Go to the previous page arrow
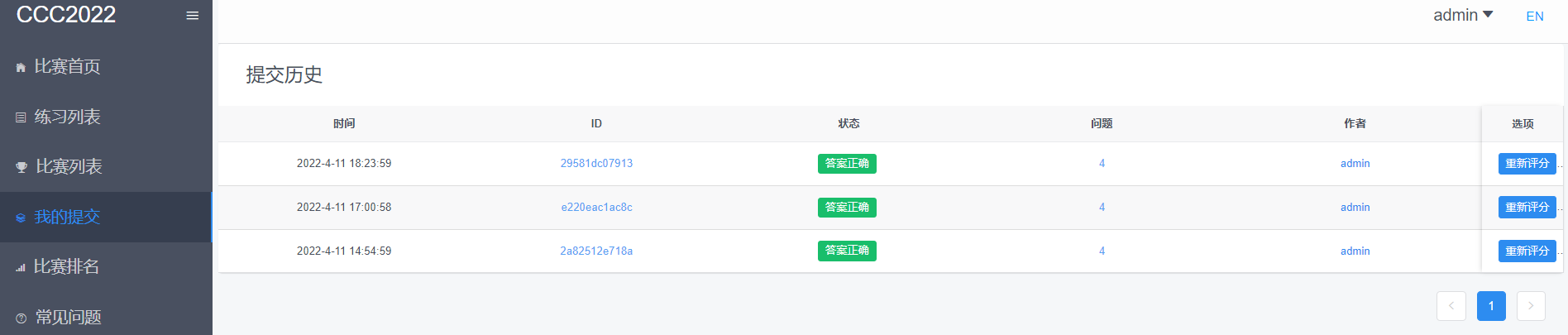This screenshot has width=1568, height=335. 1451,306
